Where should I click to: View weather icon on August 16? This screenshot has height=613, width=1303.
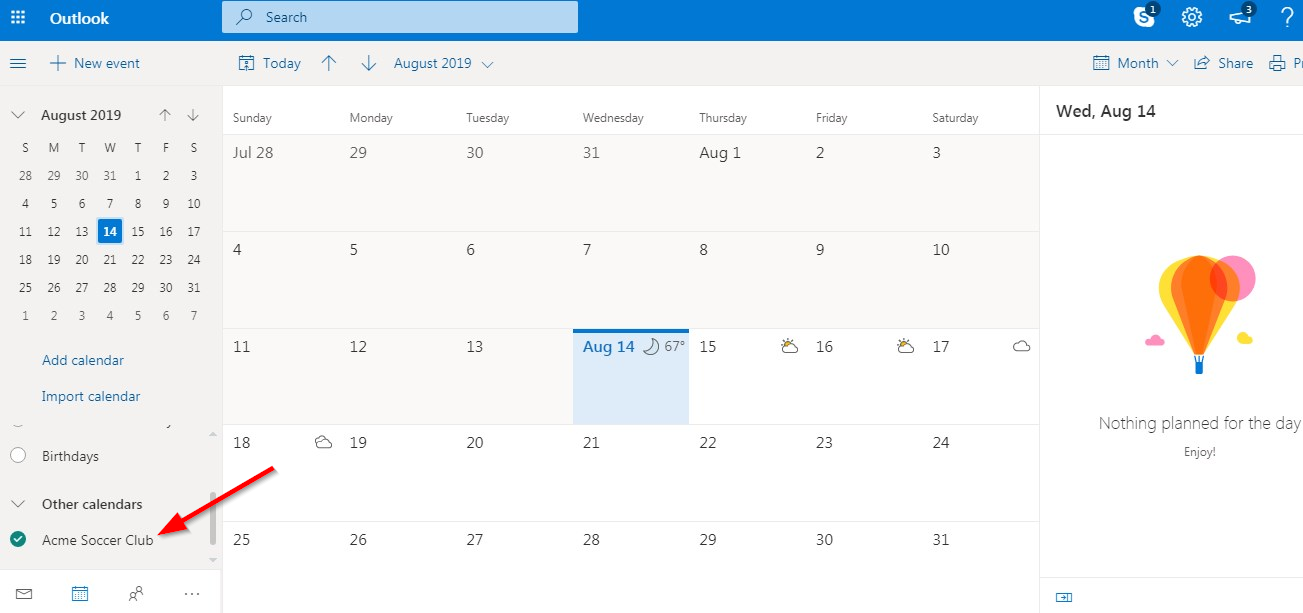click(x=906, y=346)
